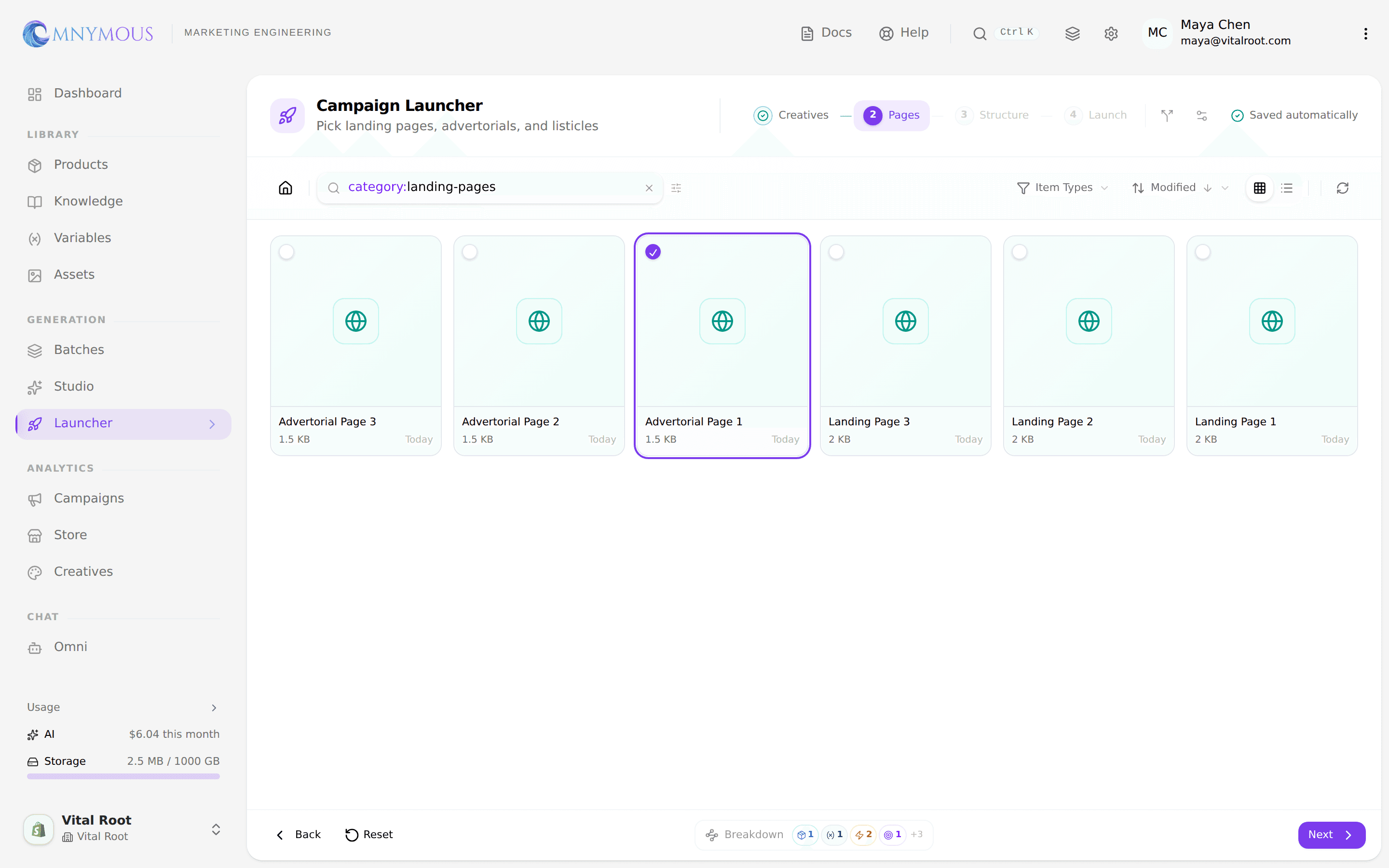Viewport: 1389px width, 868px height.
Task: Open Products in sidebar
Action: coord(123,165)
